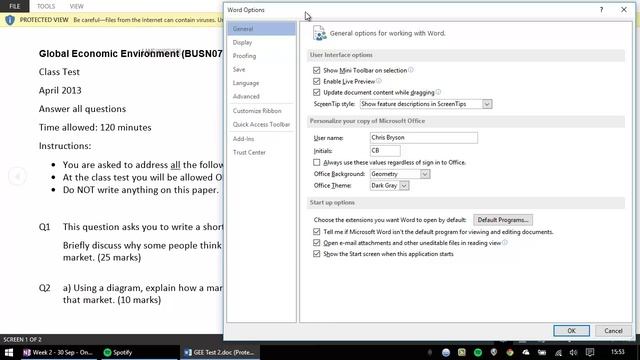Check battery status tray icon
Image resolution: width=640 pixels, height=360 pixels.
click(542, 352)
